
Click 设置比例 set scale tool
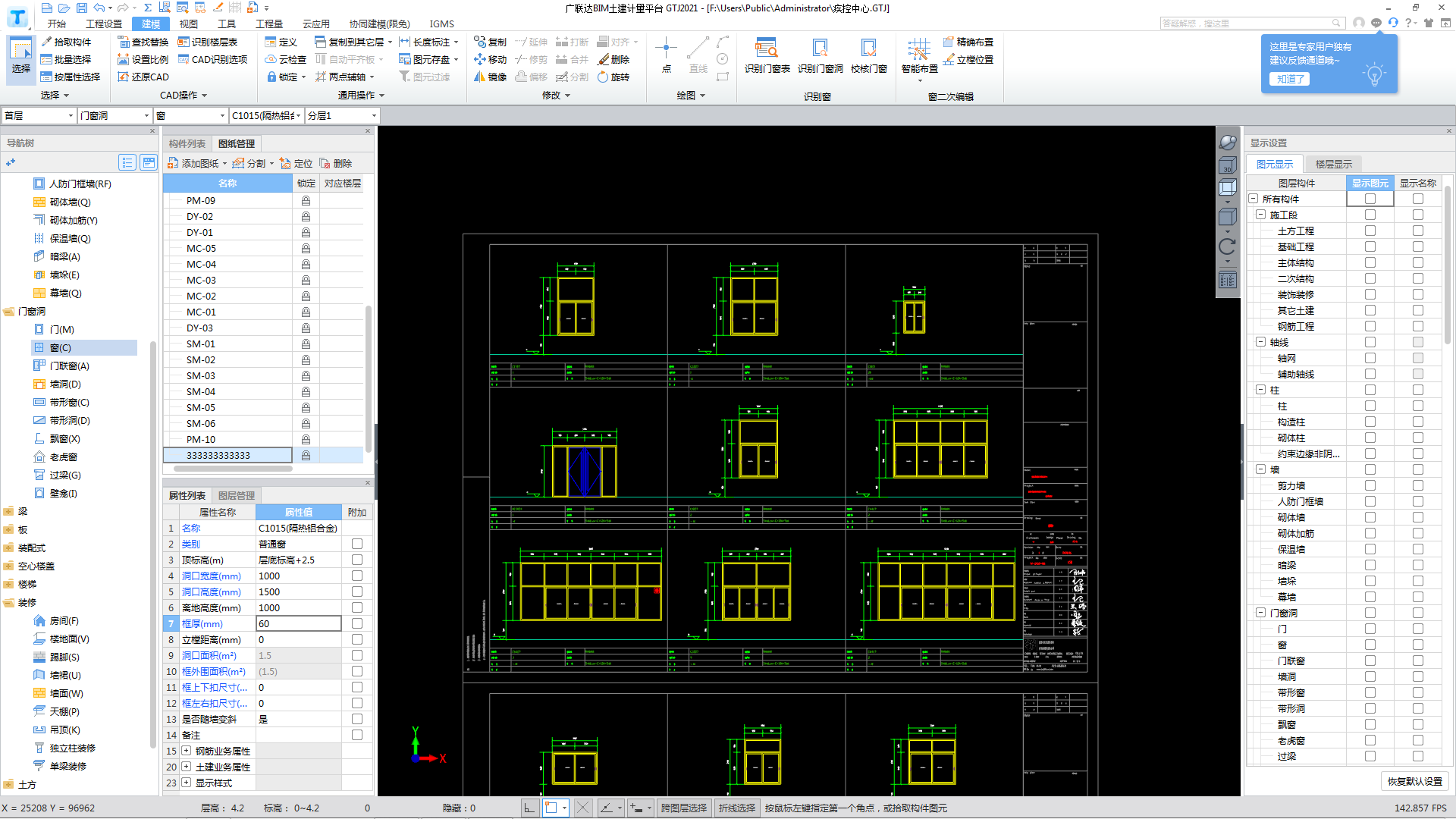point(143,59)
